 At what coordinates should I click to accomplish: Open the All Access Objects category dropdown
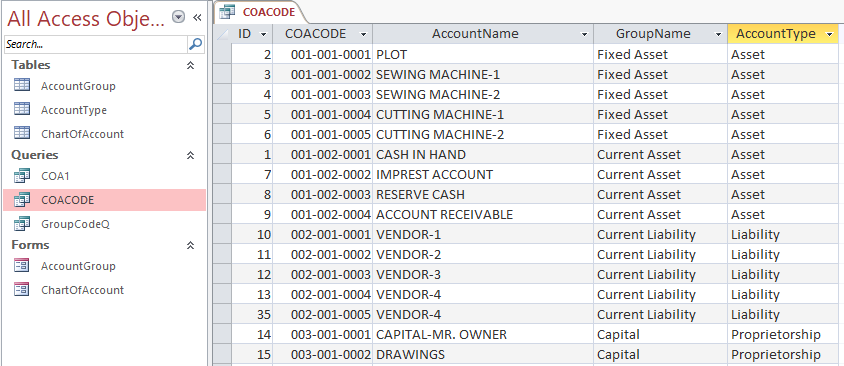click(x=179, y=17)
